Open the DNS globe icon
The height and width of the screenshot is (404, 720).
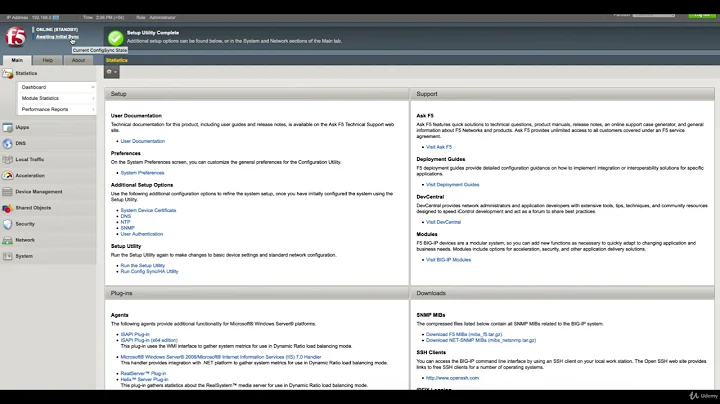coord(7,143)
